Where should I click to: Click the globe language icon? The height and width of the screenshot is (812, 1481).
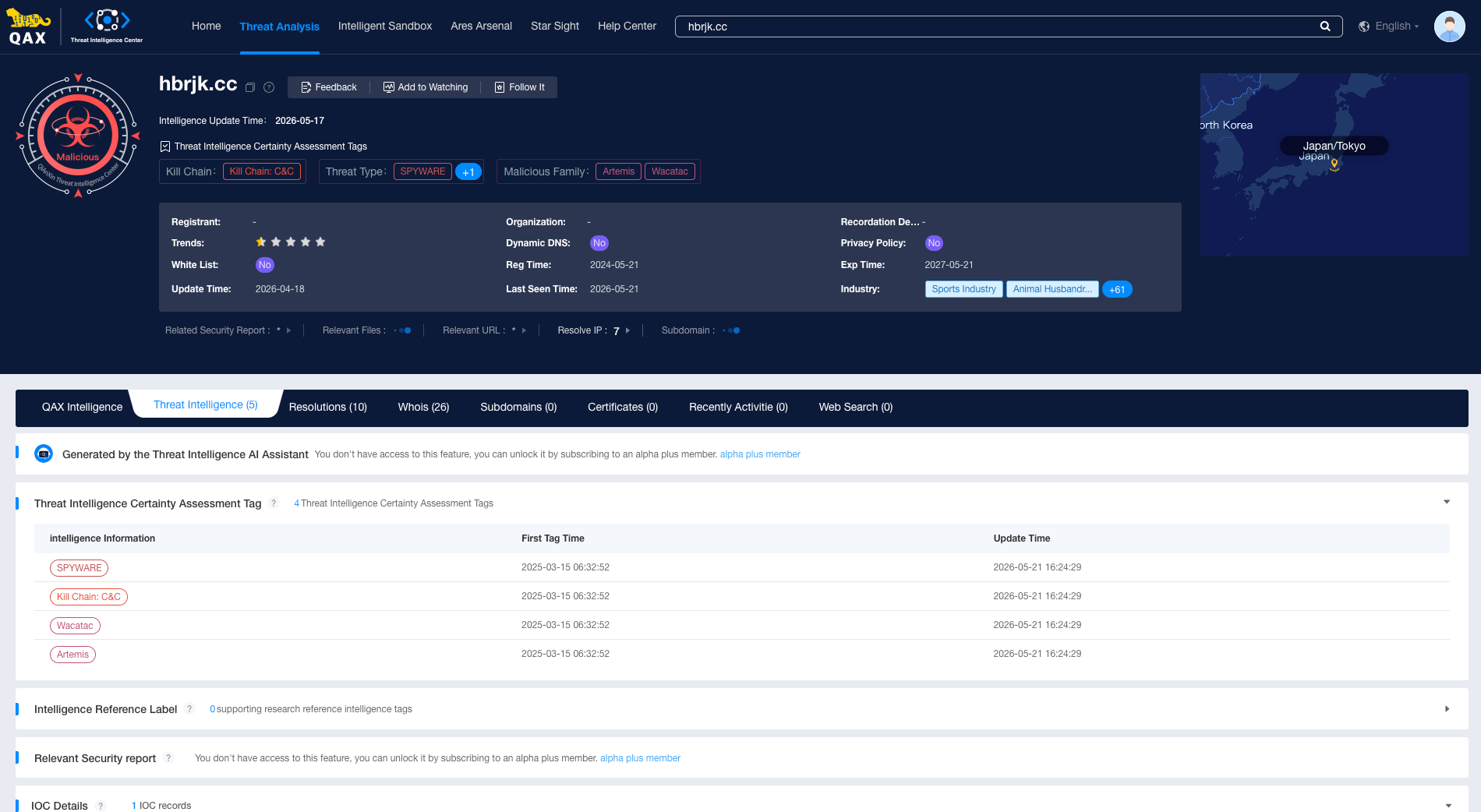(1364, 26)
